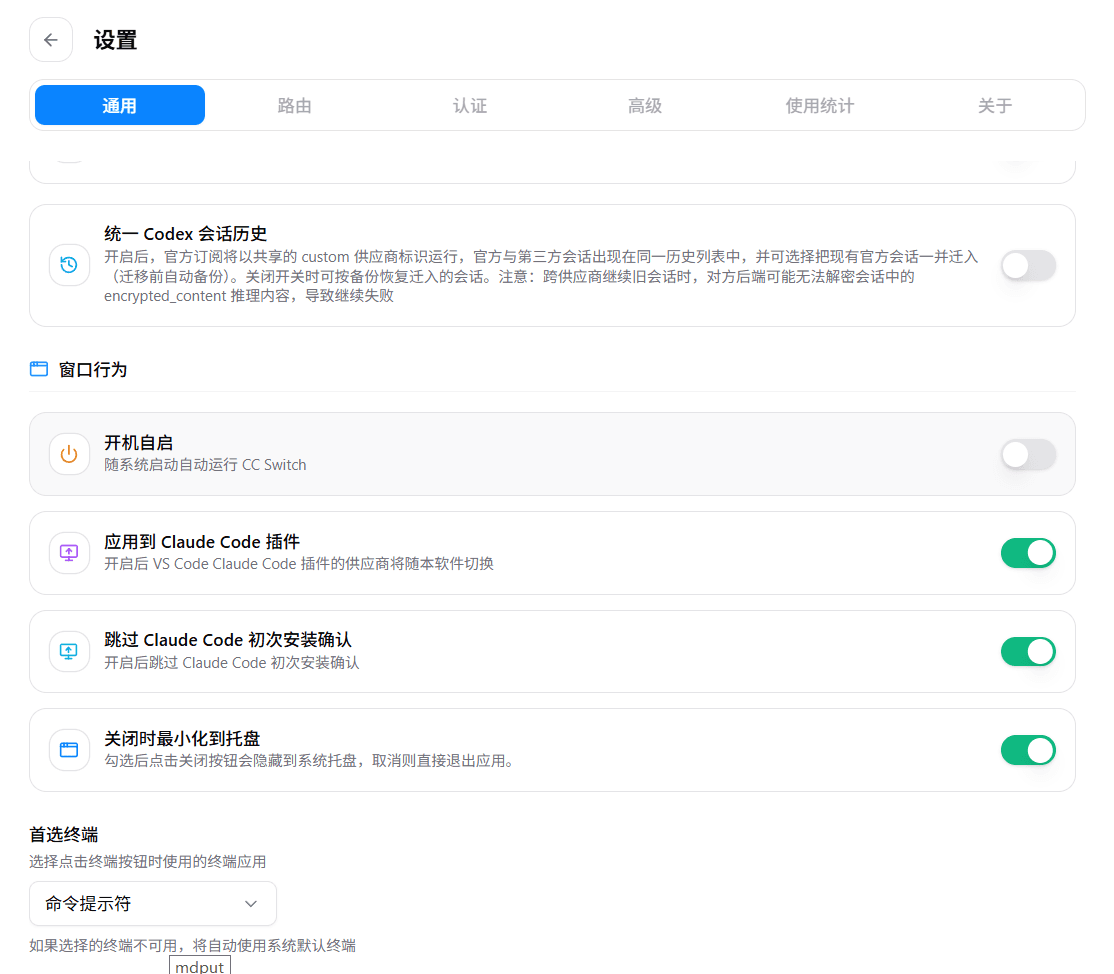Click the 设置 page title
Image resolution: width=1114 pixels, height=974 pixels.
coord(115,40)
